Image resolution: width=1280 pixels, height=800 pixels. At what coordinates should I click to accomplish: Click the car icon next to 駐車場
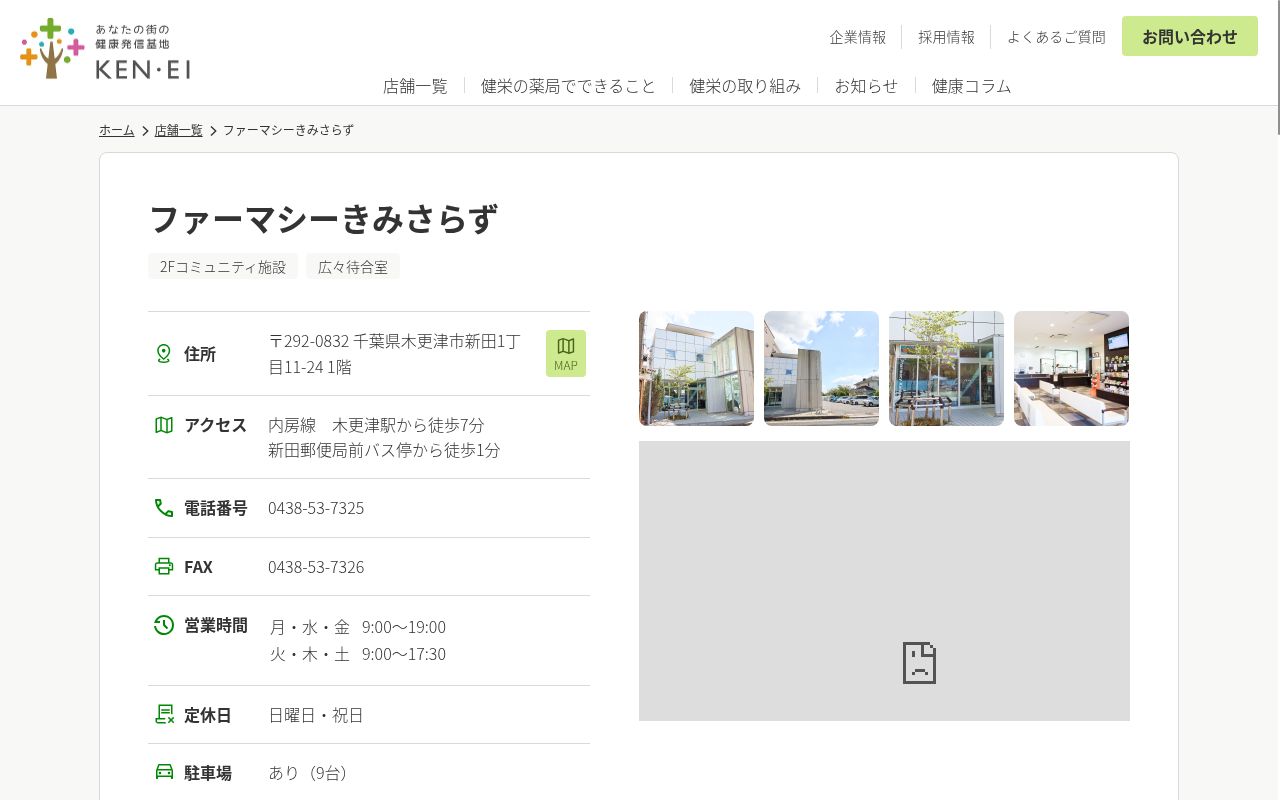[x=164, y=772]
